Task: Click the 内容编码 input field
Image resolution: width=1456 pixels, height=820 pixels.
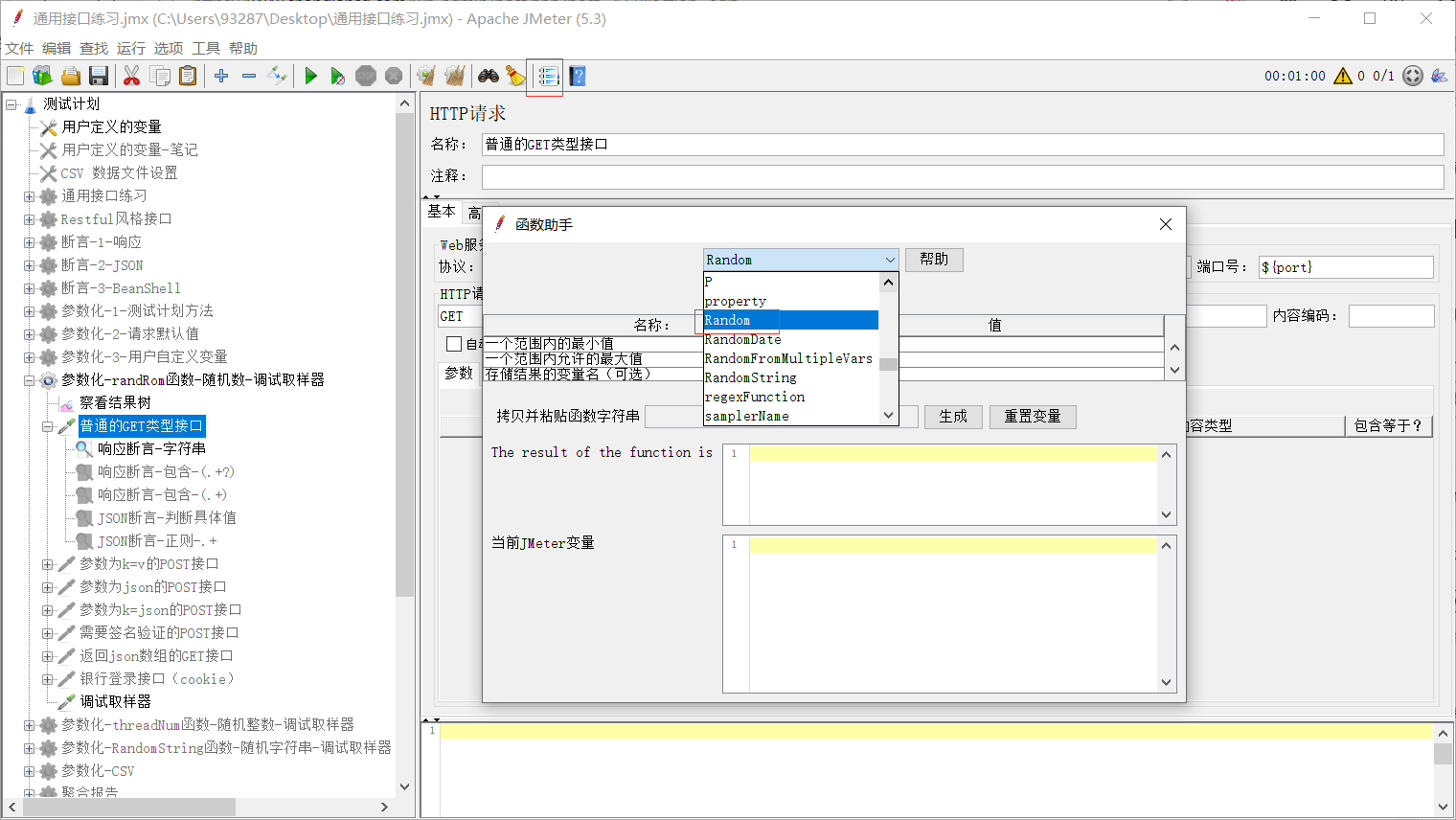Action: [1391, 316]
